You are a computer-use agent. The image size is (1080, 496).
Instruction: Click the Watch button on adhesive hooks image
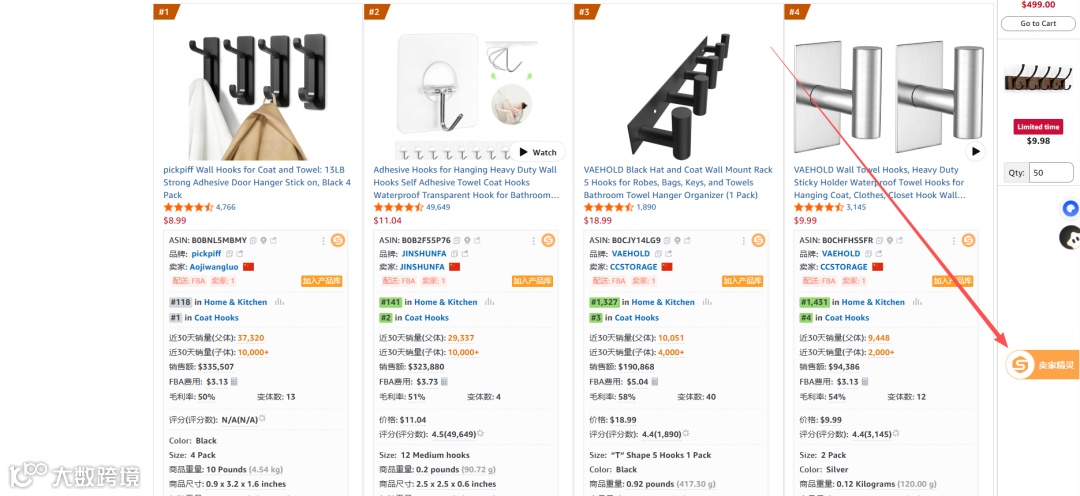[537, 152]
